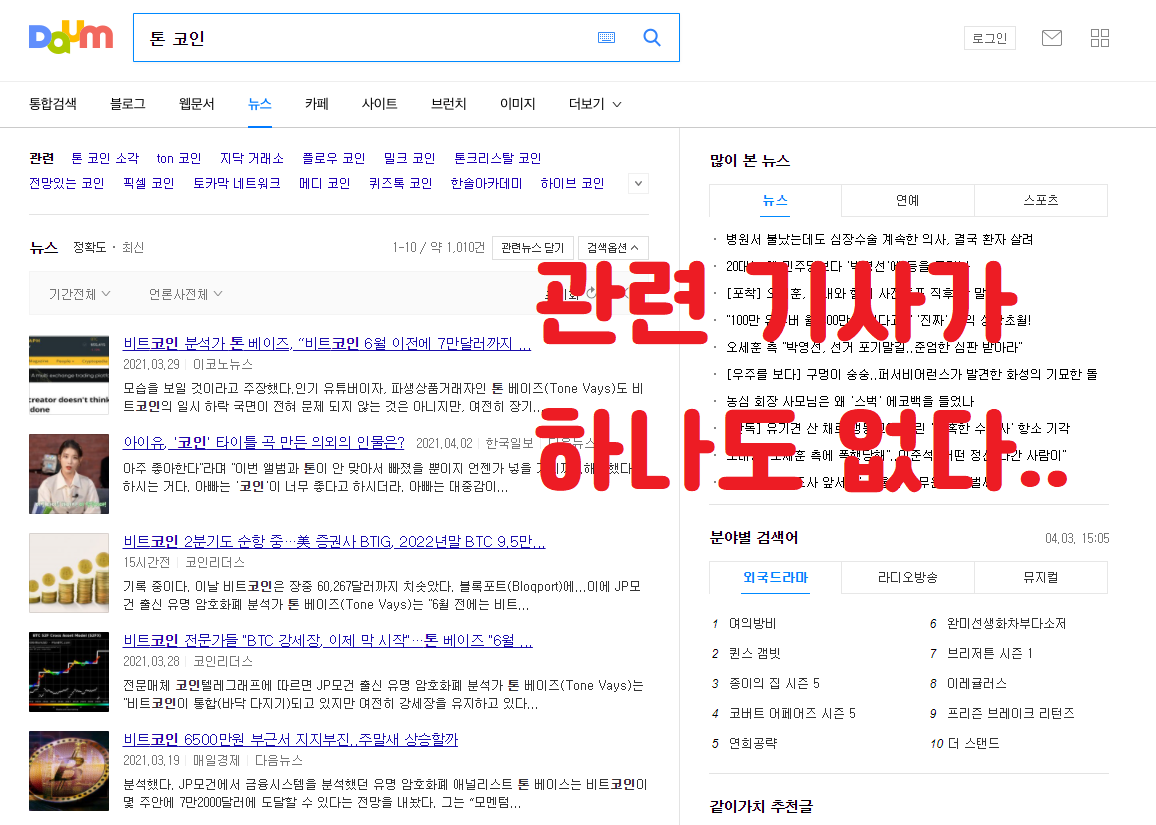1156x825 pixels.
Task: Select 뉴스 tab in 많이 본 뉴스
Action: point(775,201)
